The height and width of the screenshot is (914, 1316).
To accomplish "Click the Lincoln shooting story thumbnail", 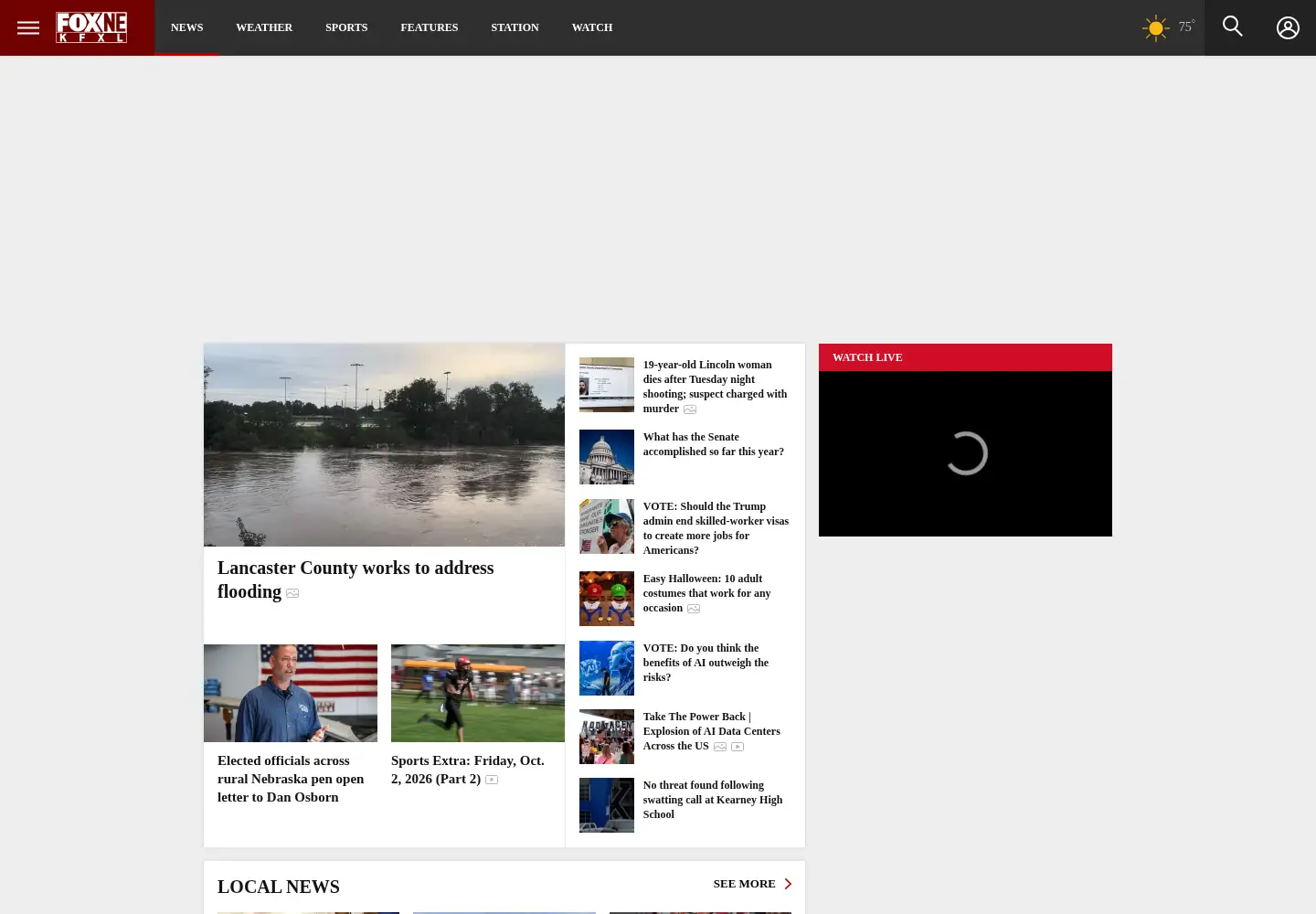I will [x=606, y=385].
